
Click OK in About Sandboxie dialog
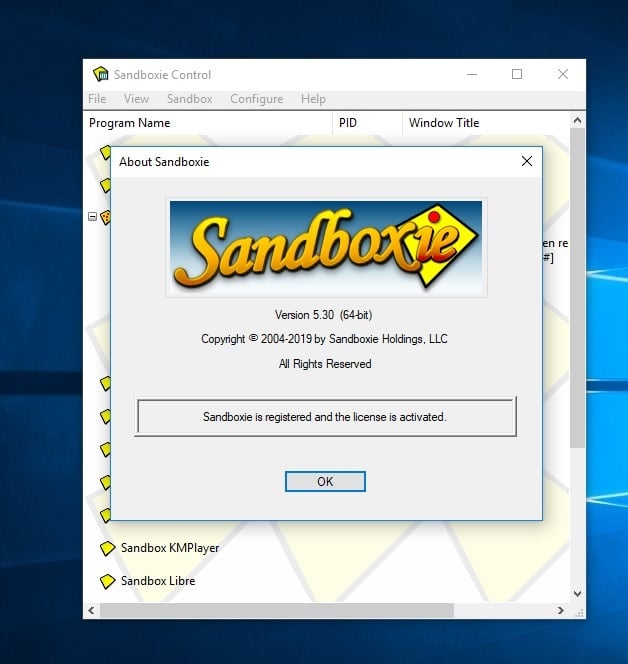click(x=325, y=481)
